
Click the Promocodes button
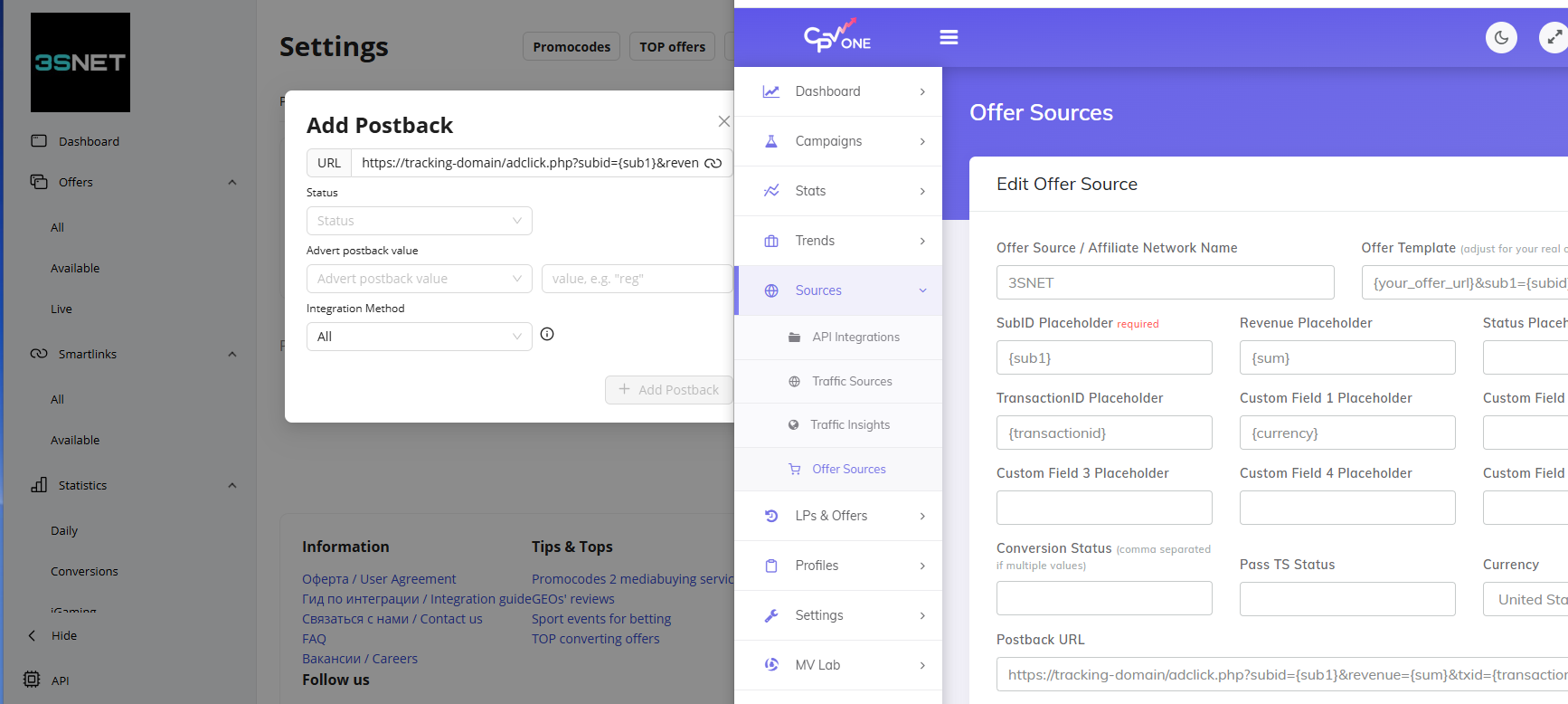click(571, 47)
